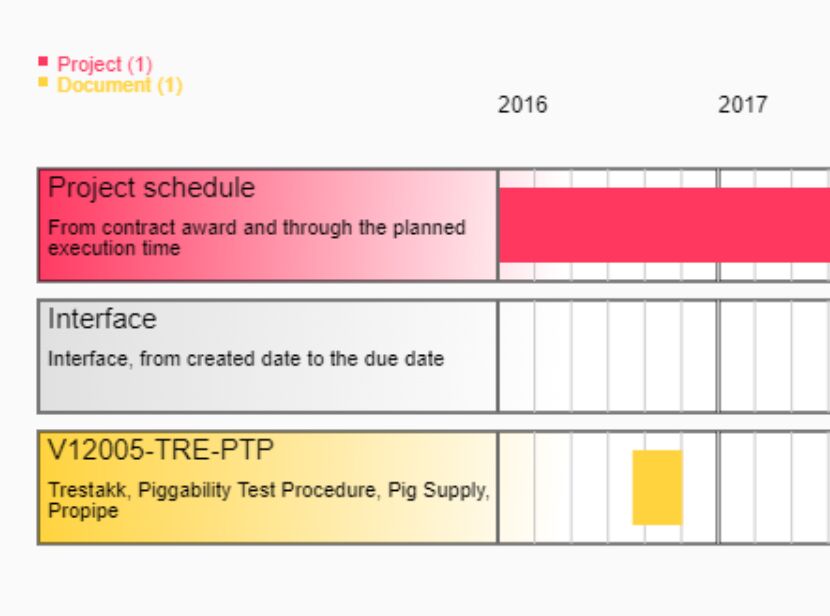Select the gray Interface row label panel
The height and width of the screenshot is (616, 830).
point(268,356)
